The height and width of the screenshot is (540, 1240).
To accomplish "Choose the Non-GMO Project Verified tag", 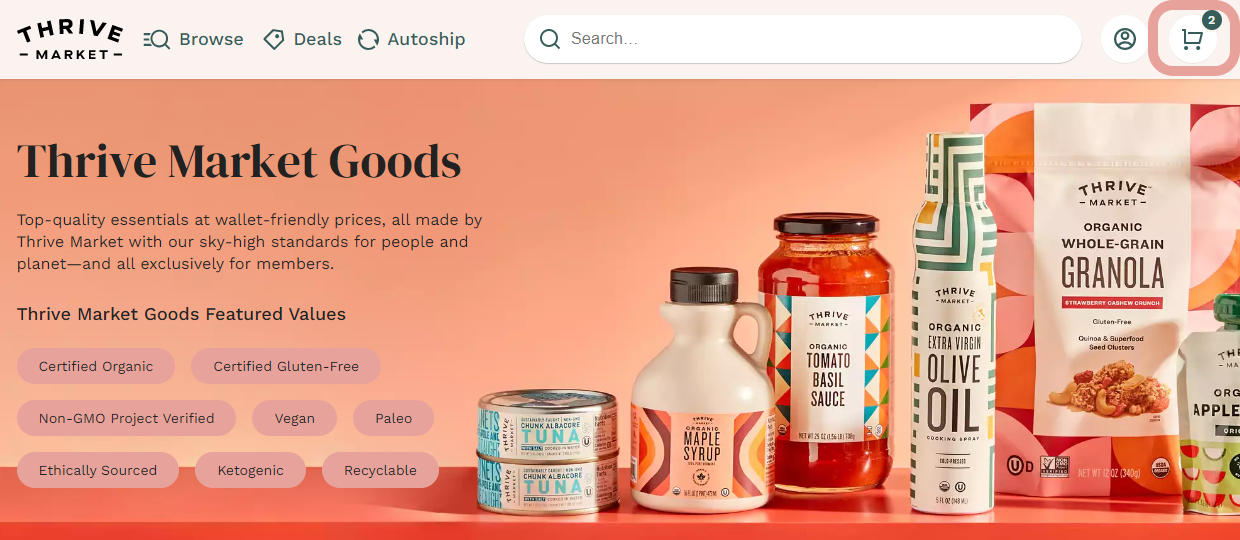I will [126, 418].
